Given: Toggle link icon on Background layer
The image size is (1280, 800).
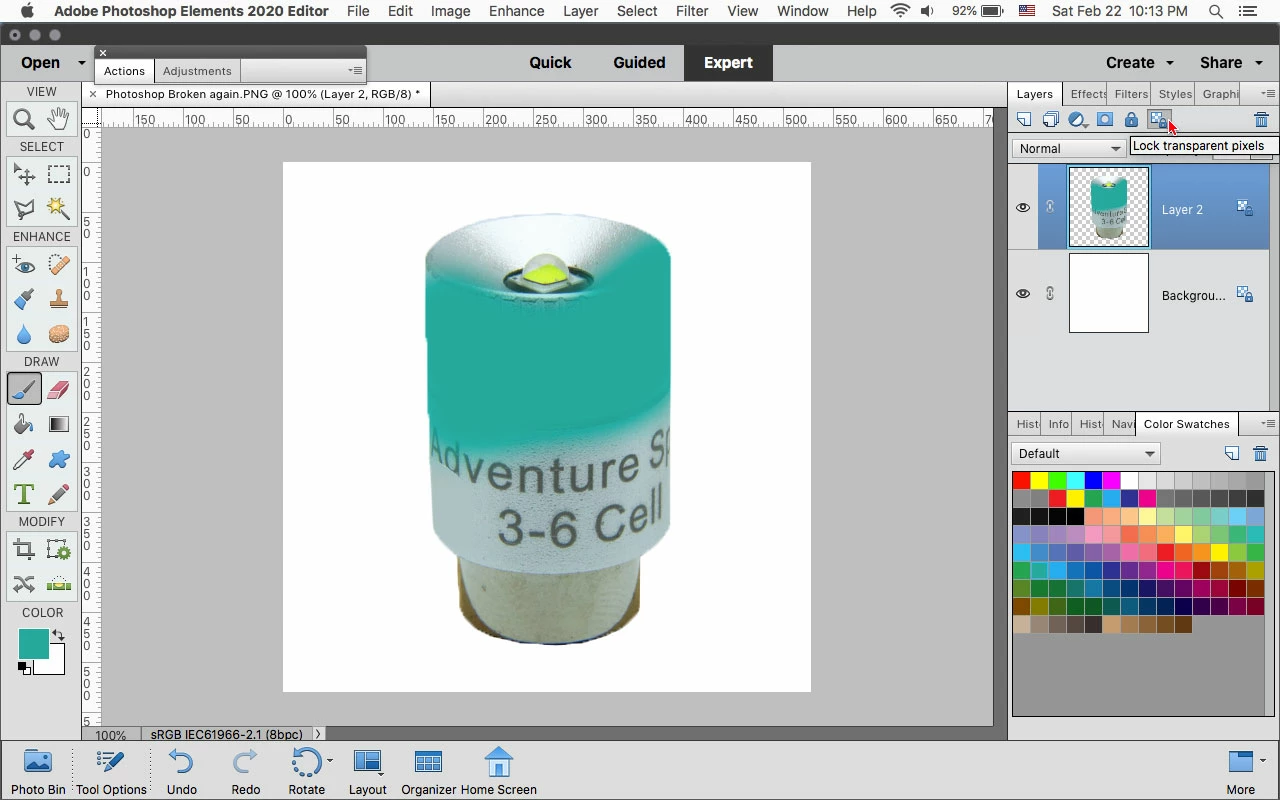Looking at the screenshot, I should pos(1050,294).
